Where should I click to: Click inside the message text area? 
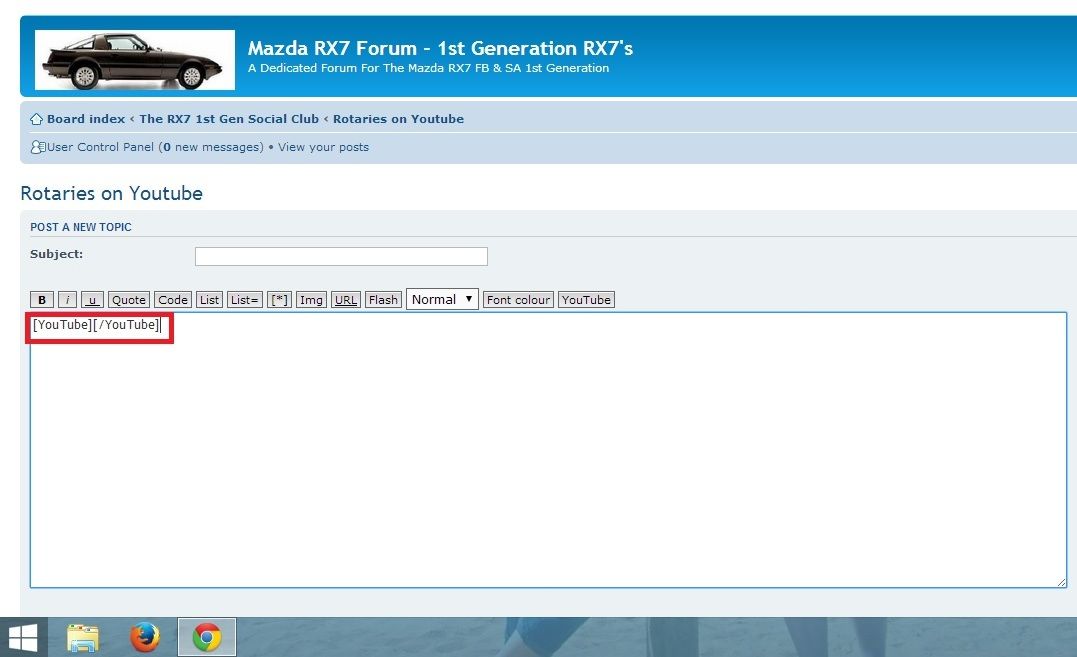click(548, 450)
